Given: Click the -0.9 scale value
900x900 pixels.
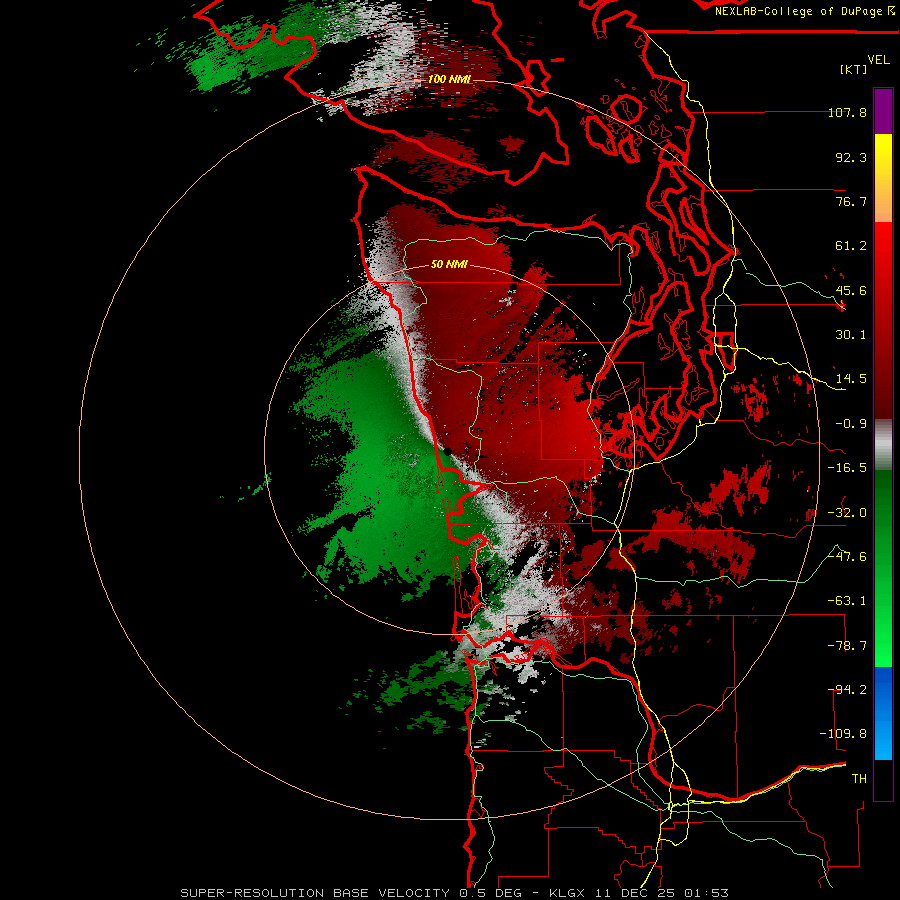Looking at the screenshot, I should [x=851, y=424].
